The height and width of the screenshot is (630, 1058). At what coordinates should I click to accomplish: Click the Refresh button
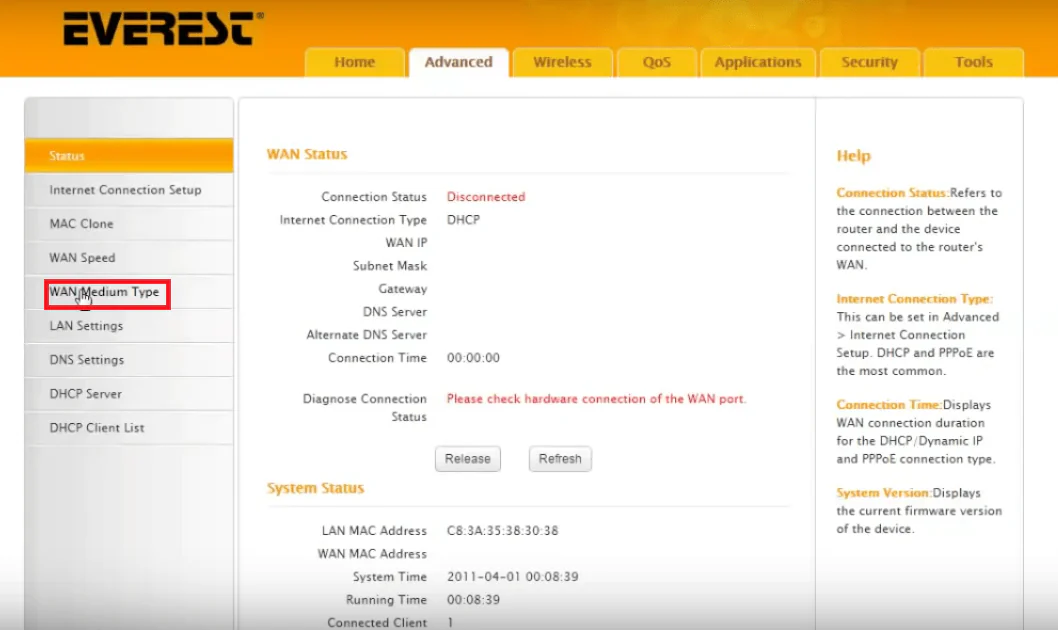pos(560,459)
